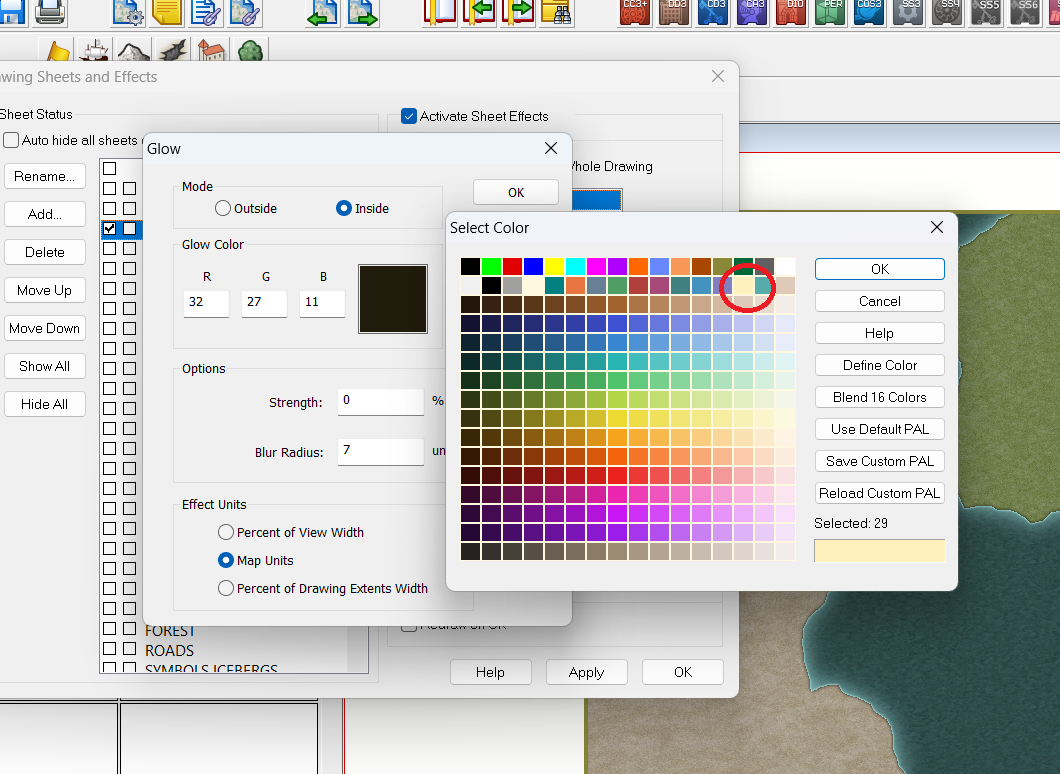Pick the bright green palette swatch
This screenshot has width=1060, height=774.
(491, 266)
